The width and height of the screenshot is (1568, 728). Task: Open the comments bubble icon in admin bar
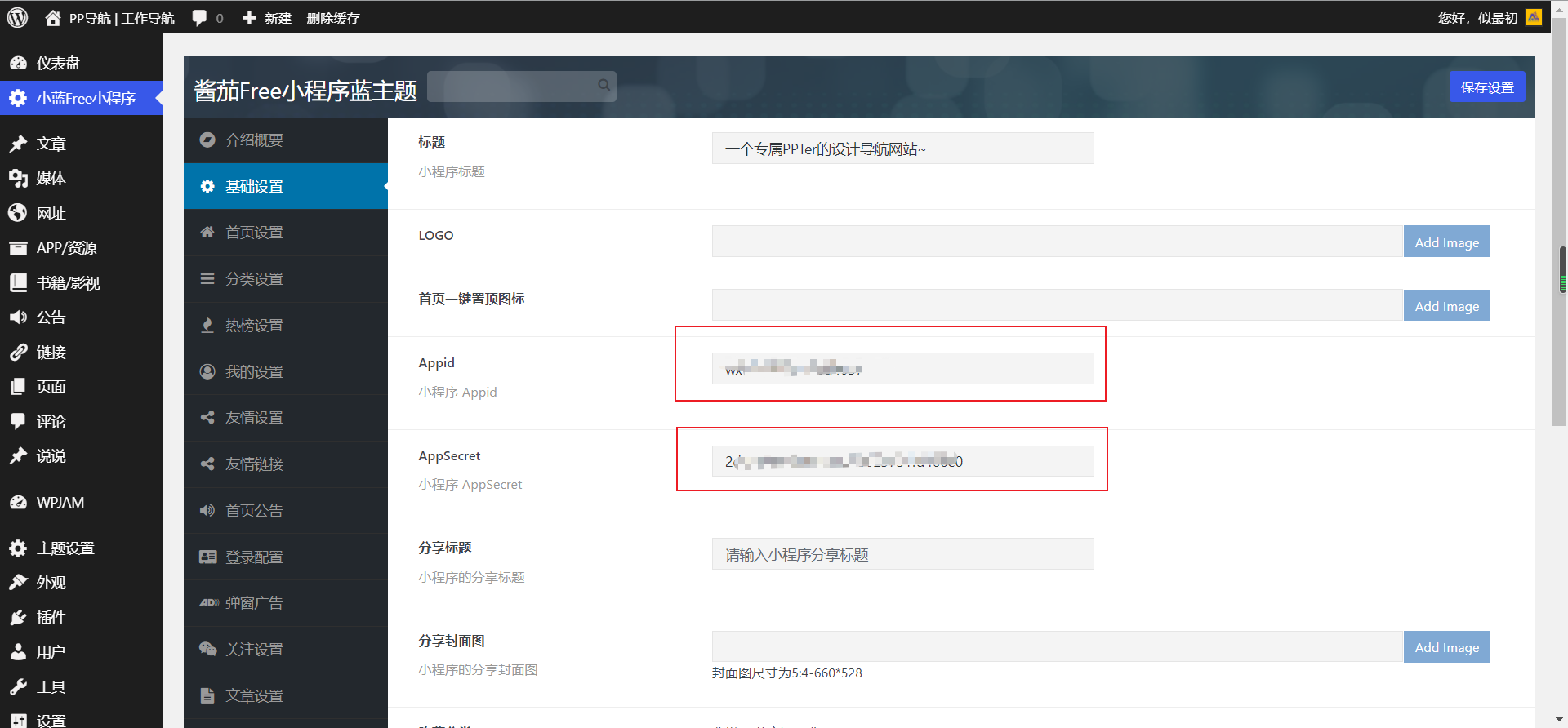[199, 18]
